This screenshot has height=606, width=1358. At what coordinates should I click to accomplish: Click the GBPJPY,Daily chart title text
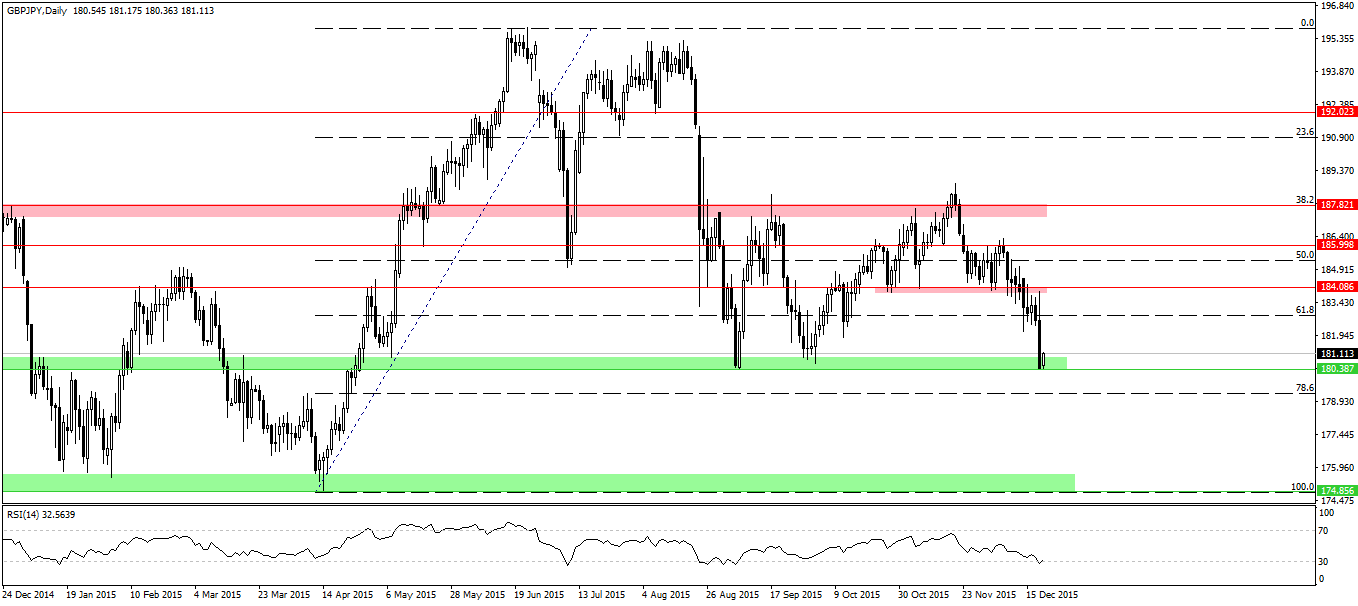(38, 9)
